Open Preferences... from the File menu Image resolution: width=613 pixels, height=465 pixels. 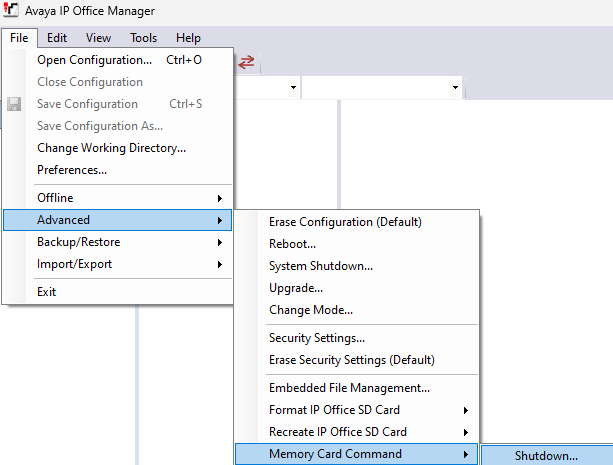[118, 170]
